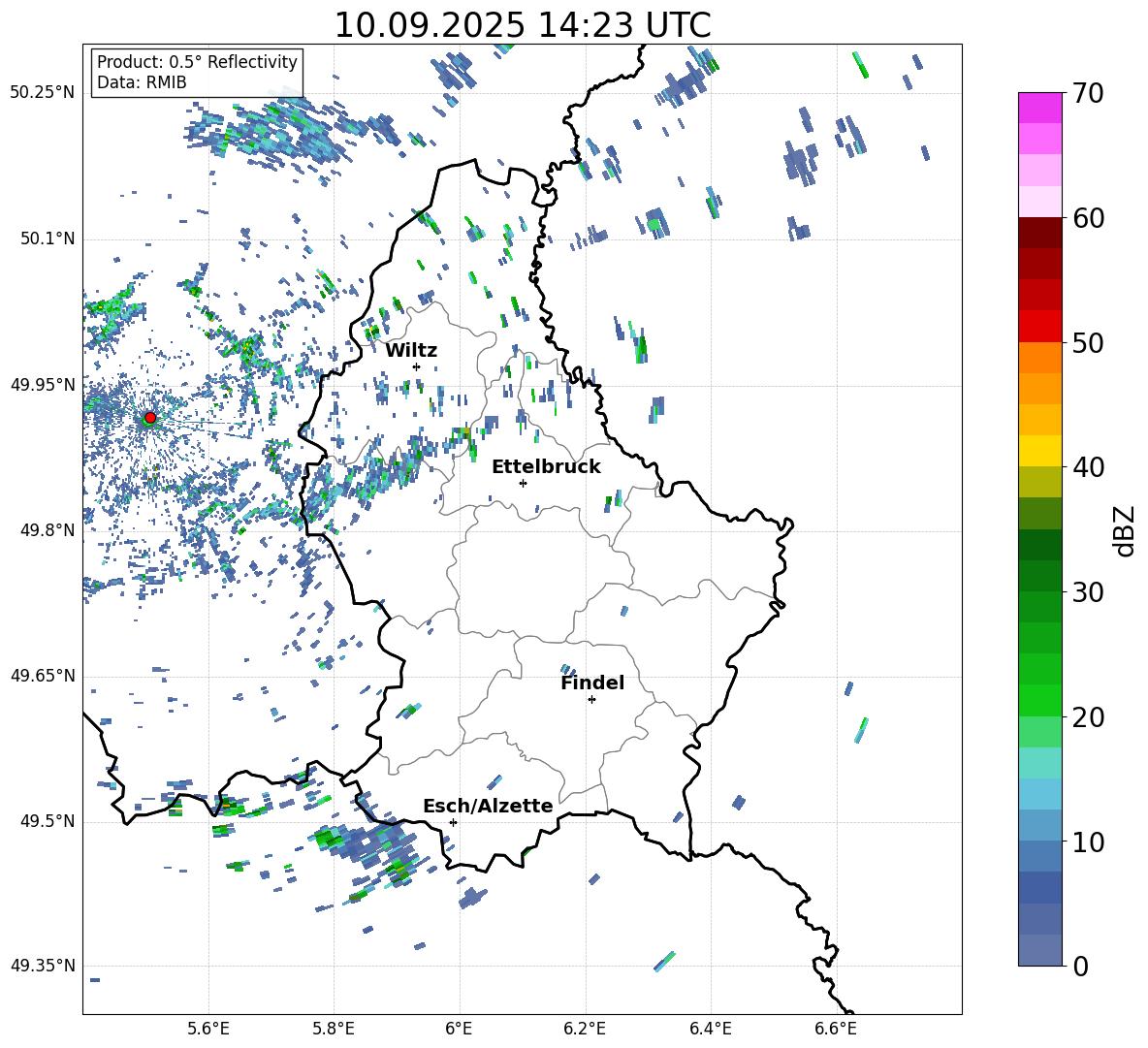This screenshot has height=1048, width=1148.
Task: Click the bright green colorbar segment above 20
Action: tap(1039, 700)
